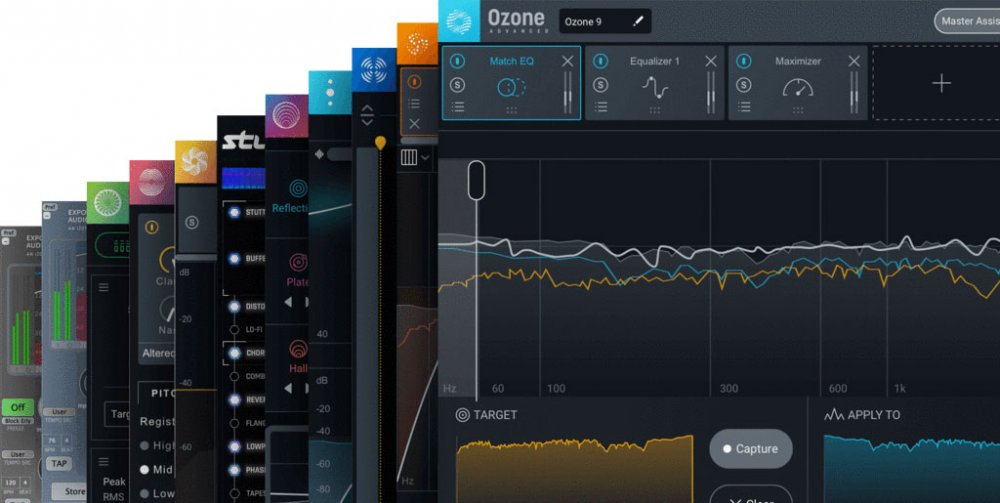Select the Plate reverb icon
This screenshot has height=503, width=1000.
298,262
